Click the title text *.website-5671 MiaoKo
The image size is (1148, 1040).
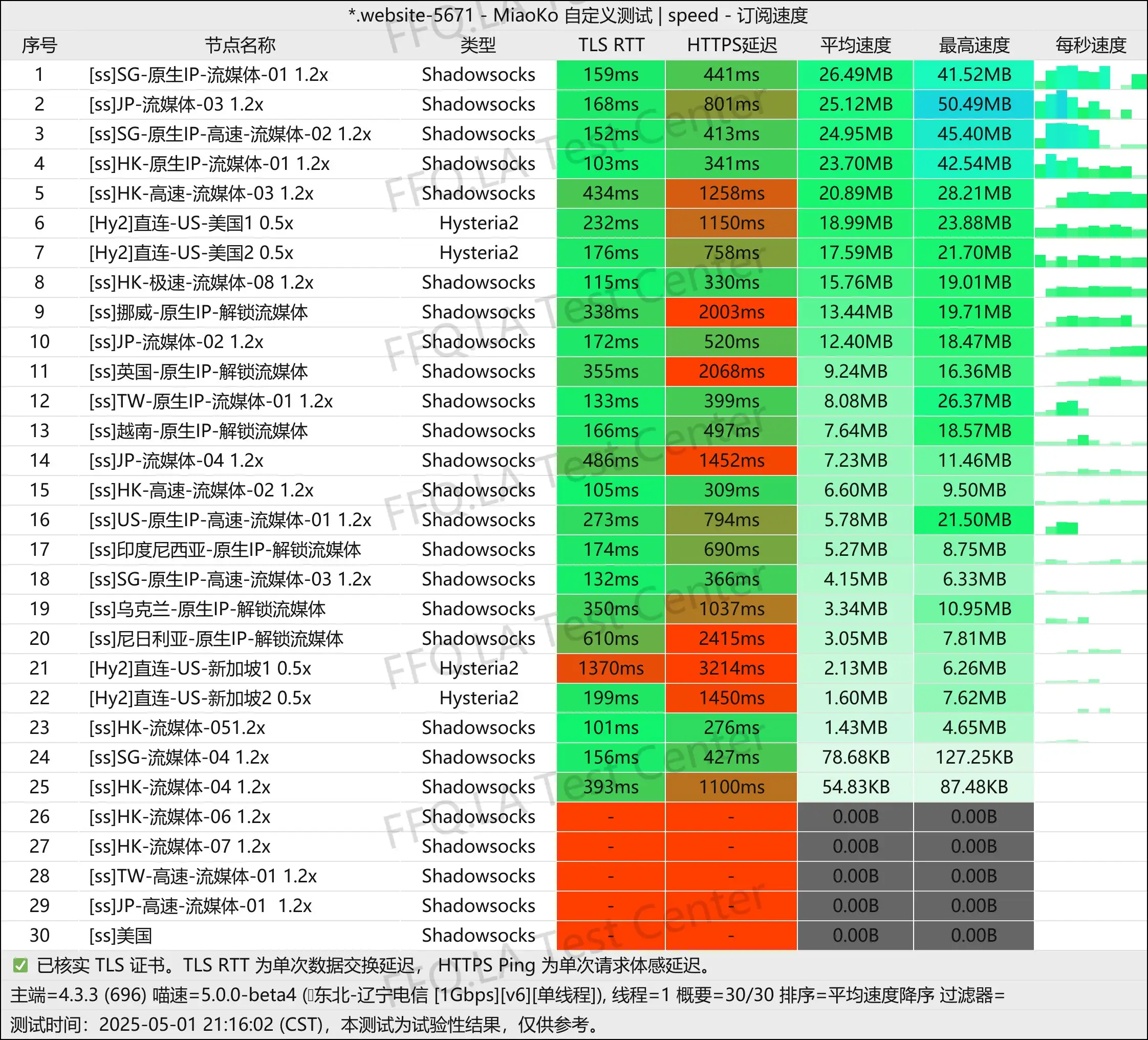click(x=577, y=15)
